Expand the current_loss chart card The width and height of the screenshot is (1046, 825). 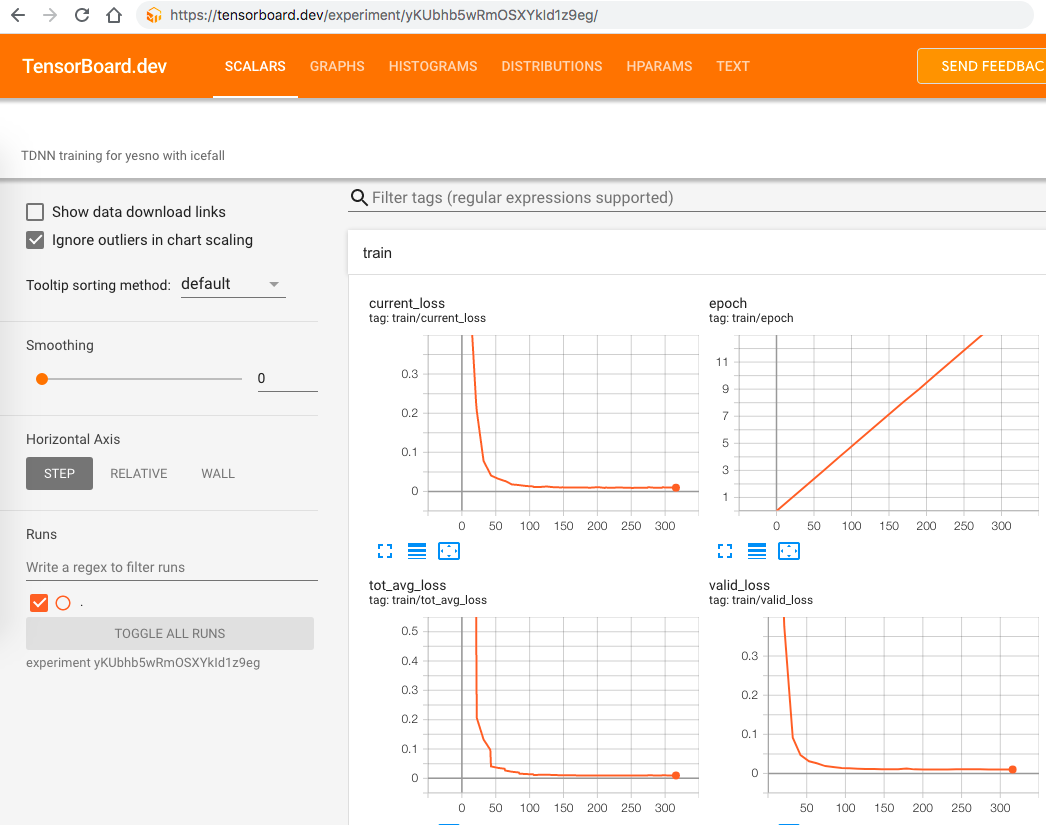pos(385,551)
